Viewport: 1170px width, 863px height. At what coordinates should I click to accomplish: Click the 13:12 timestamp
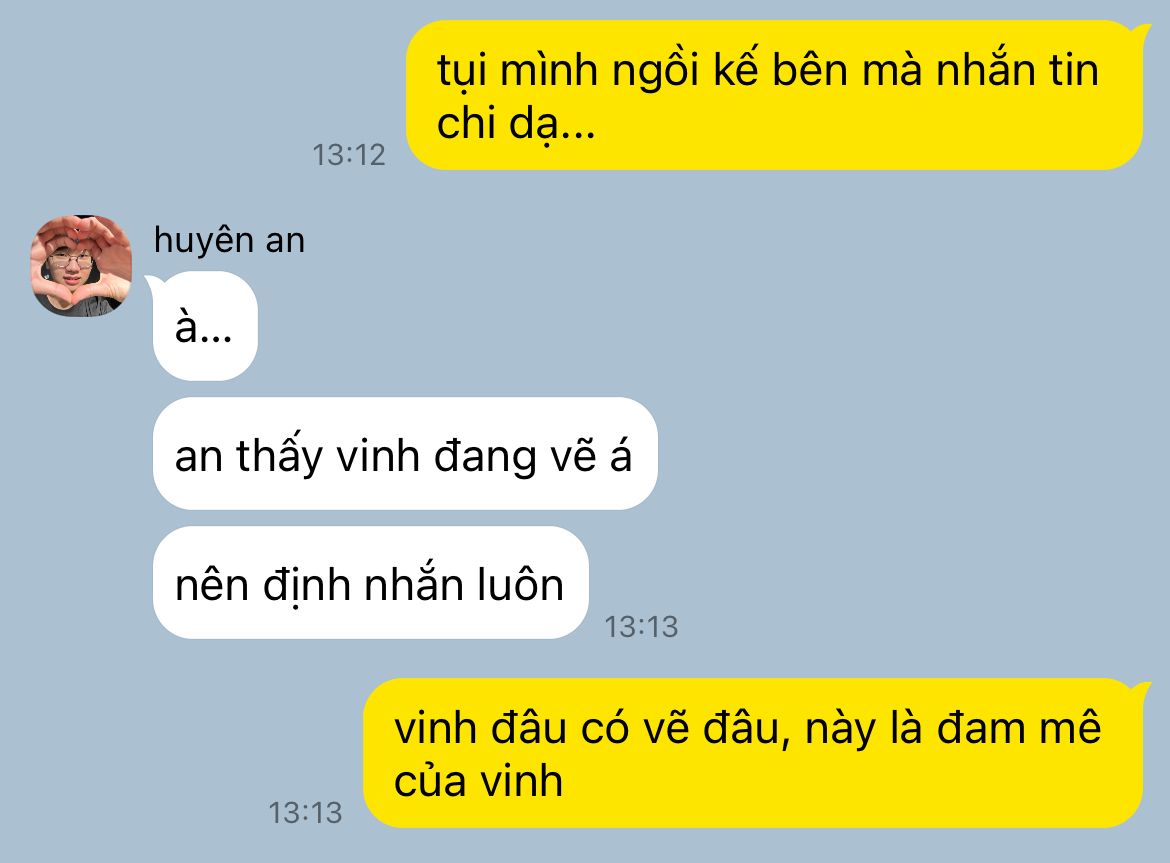point(348,155)
